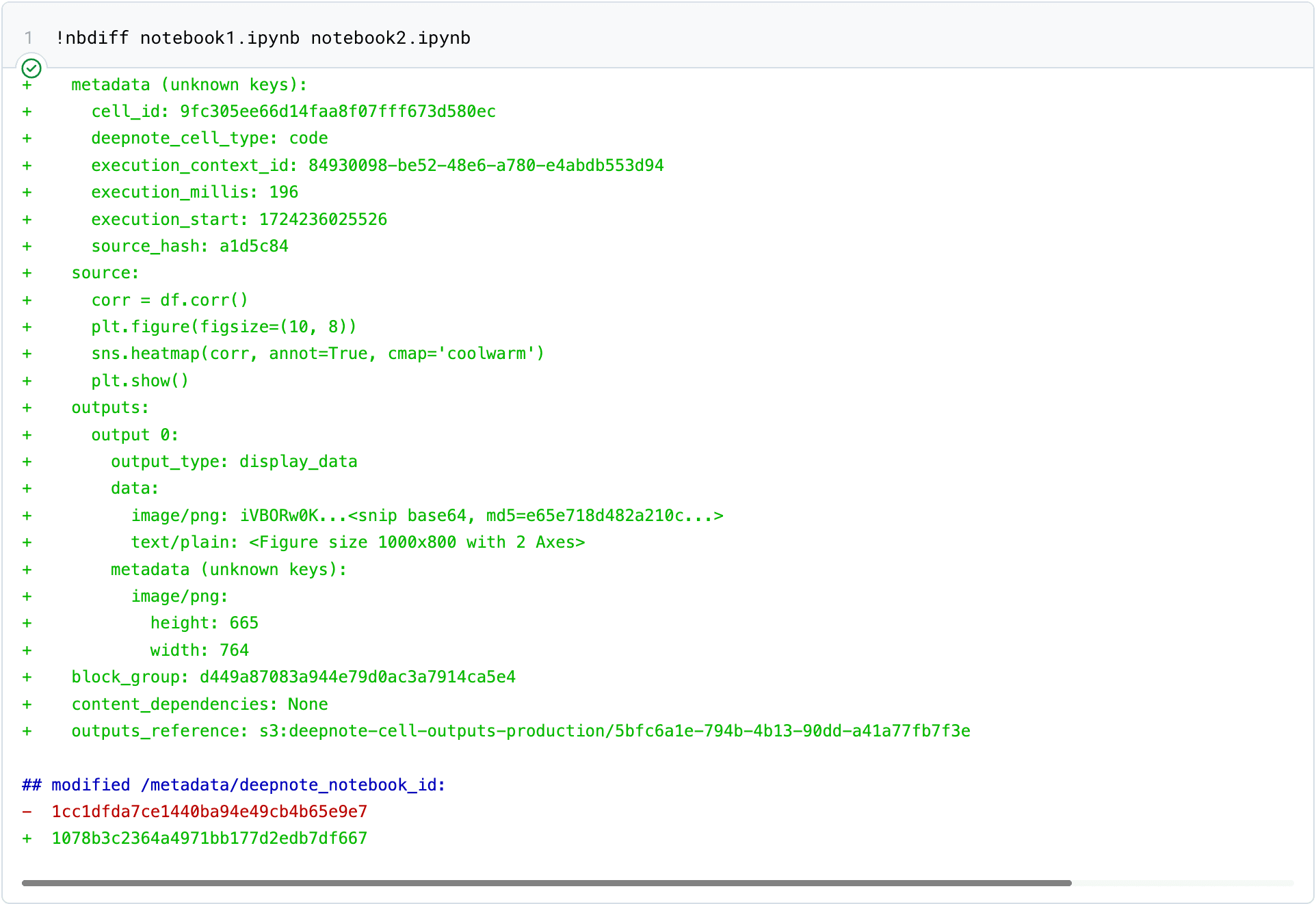Click the deepnote_cell_type: code line
1316x904 pixels.
coord(209,138)
